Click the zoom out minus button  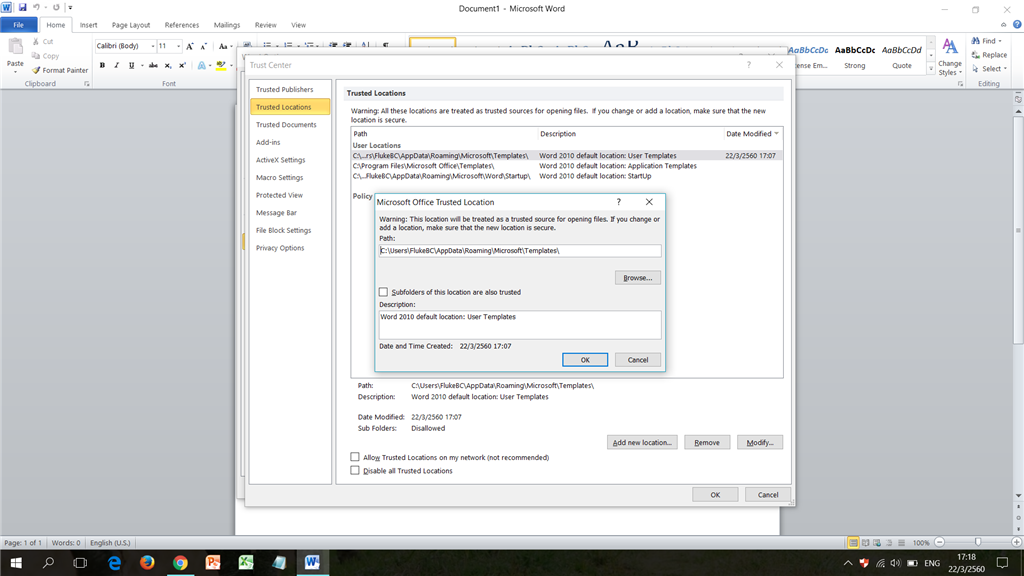point(939,543)
